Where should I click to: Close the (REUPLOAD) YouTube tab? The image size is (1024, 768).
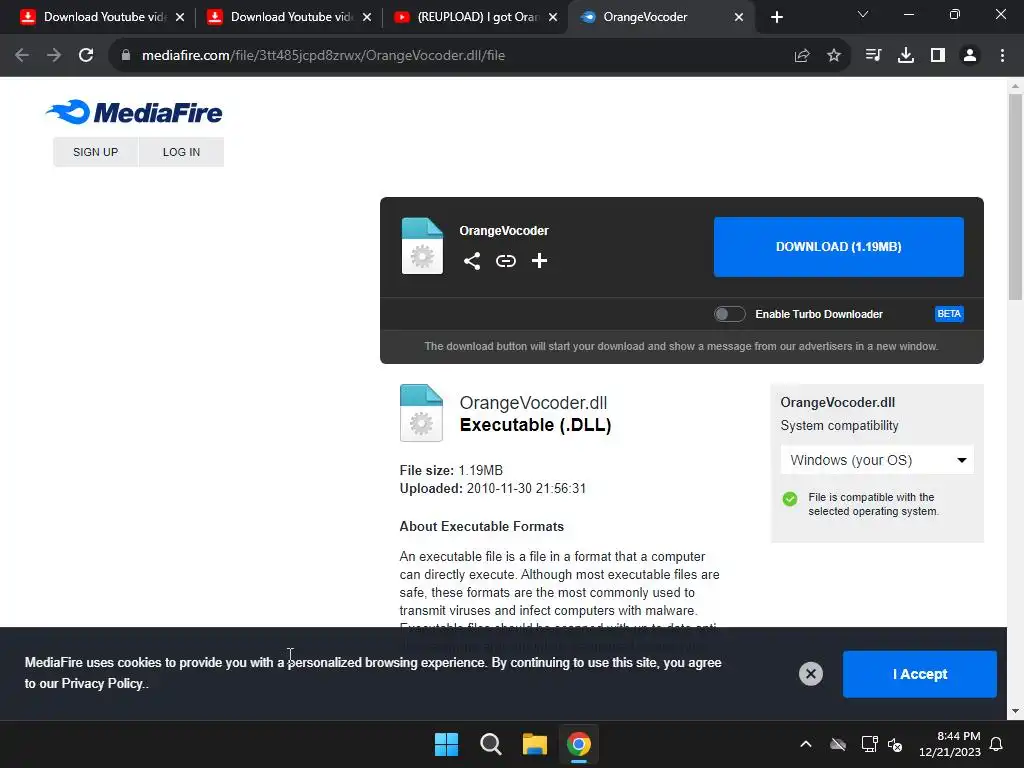click(553, 18)
